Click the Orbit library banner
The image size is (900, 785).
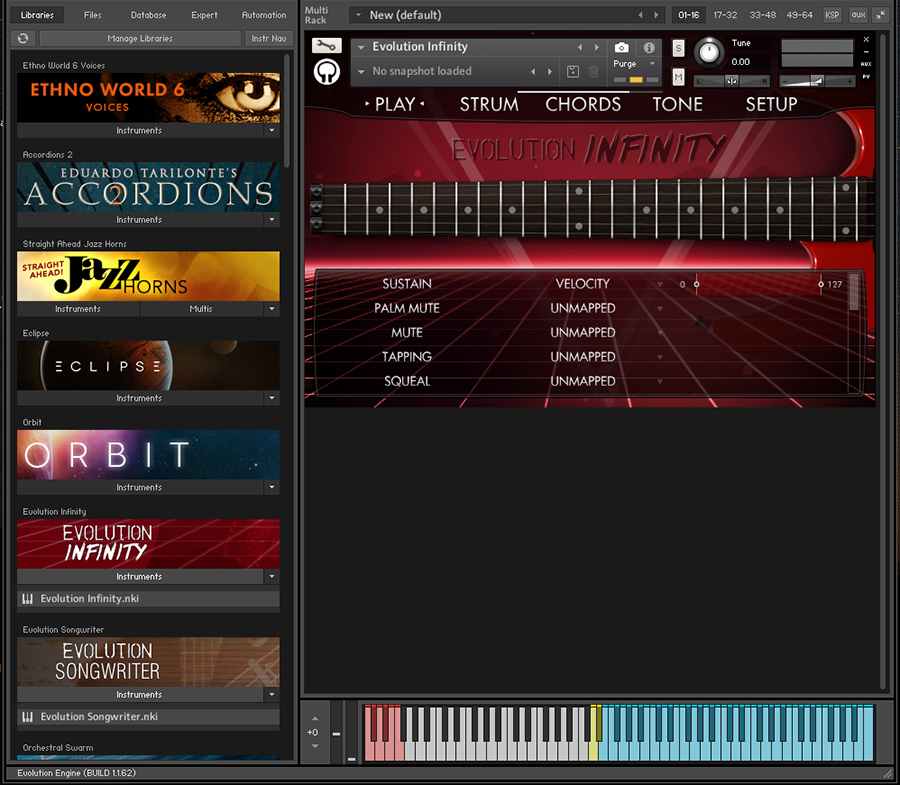coord(148,454)
